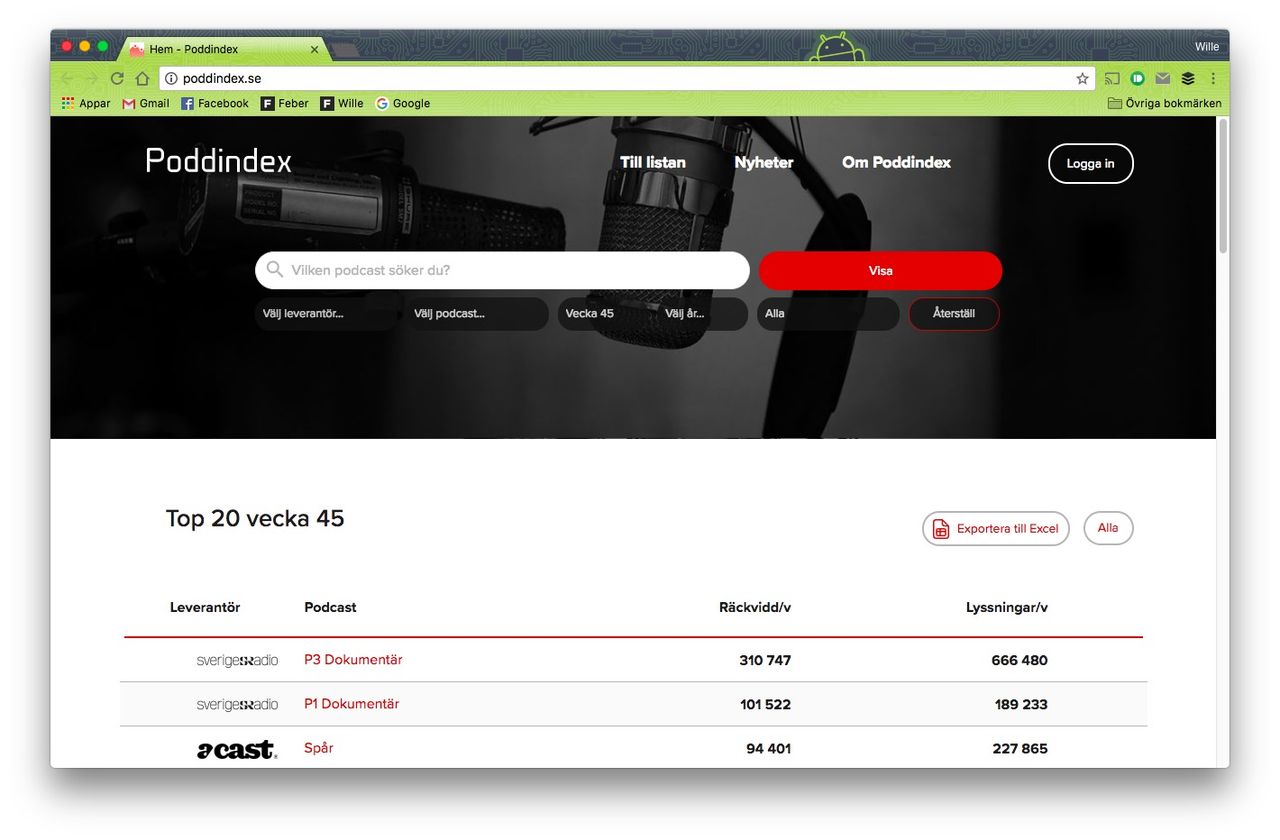Screen dimensions: 1280x840
Task: Open the Feber bookmark
Action: pos(285,103)
